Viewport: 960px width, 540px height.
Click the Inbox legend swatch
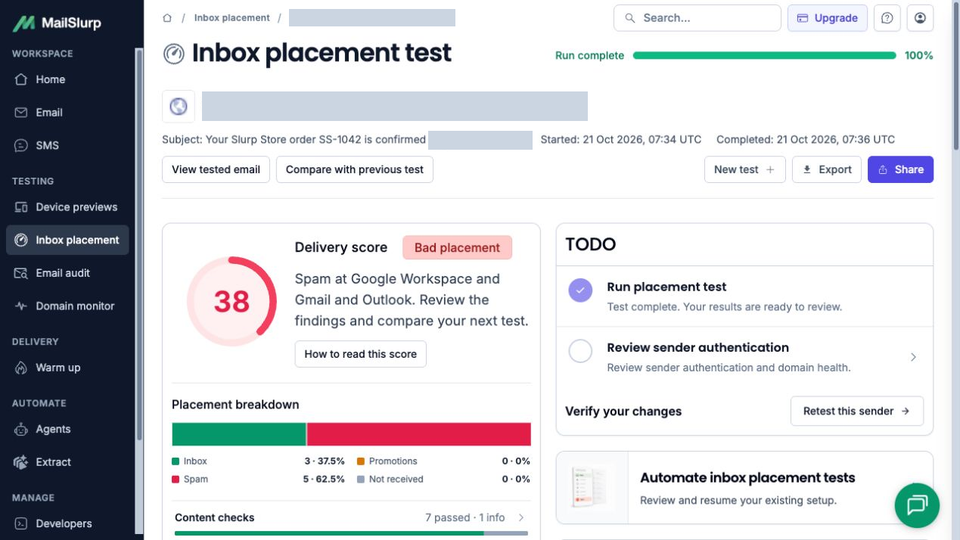pyautogui.click(x=176, y=461)
